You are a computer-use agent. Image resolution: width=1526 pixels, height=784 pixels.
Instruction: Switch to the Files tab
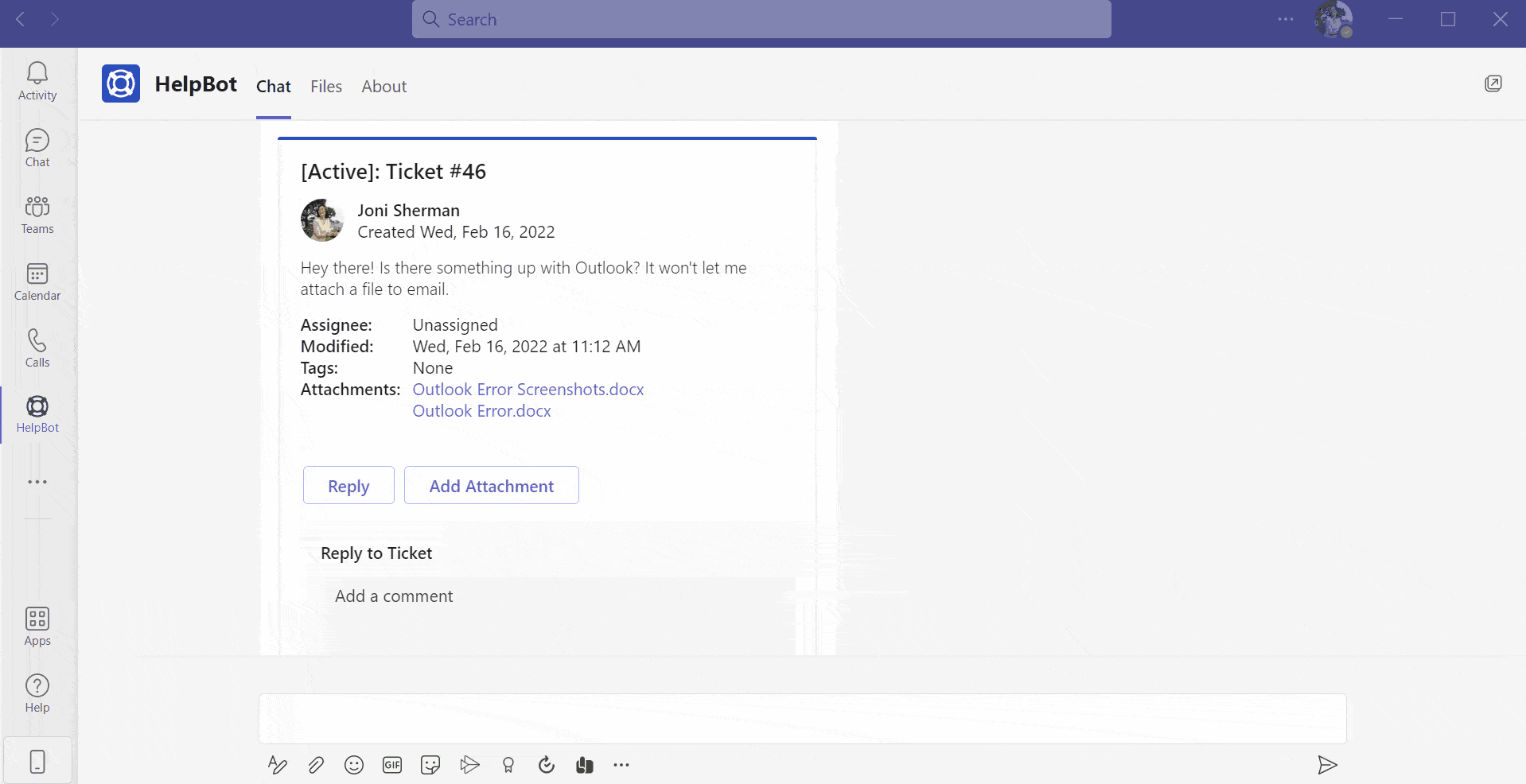326,87
